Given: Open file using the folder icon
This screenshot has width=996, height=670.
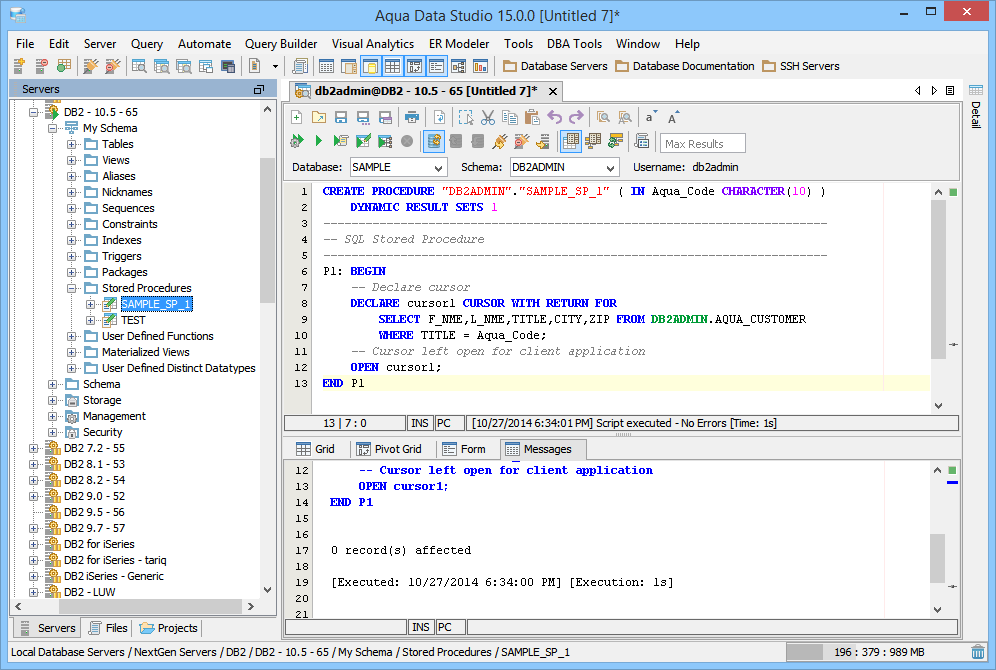Looking at the screenshot, I should click(319, 117).
